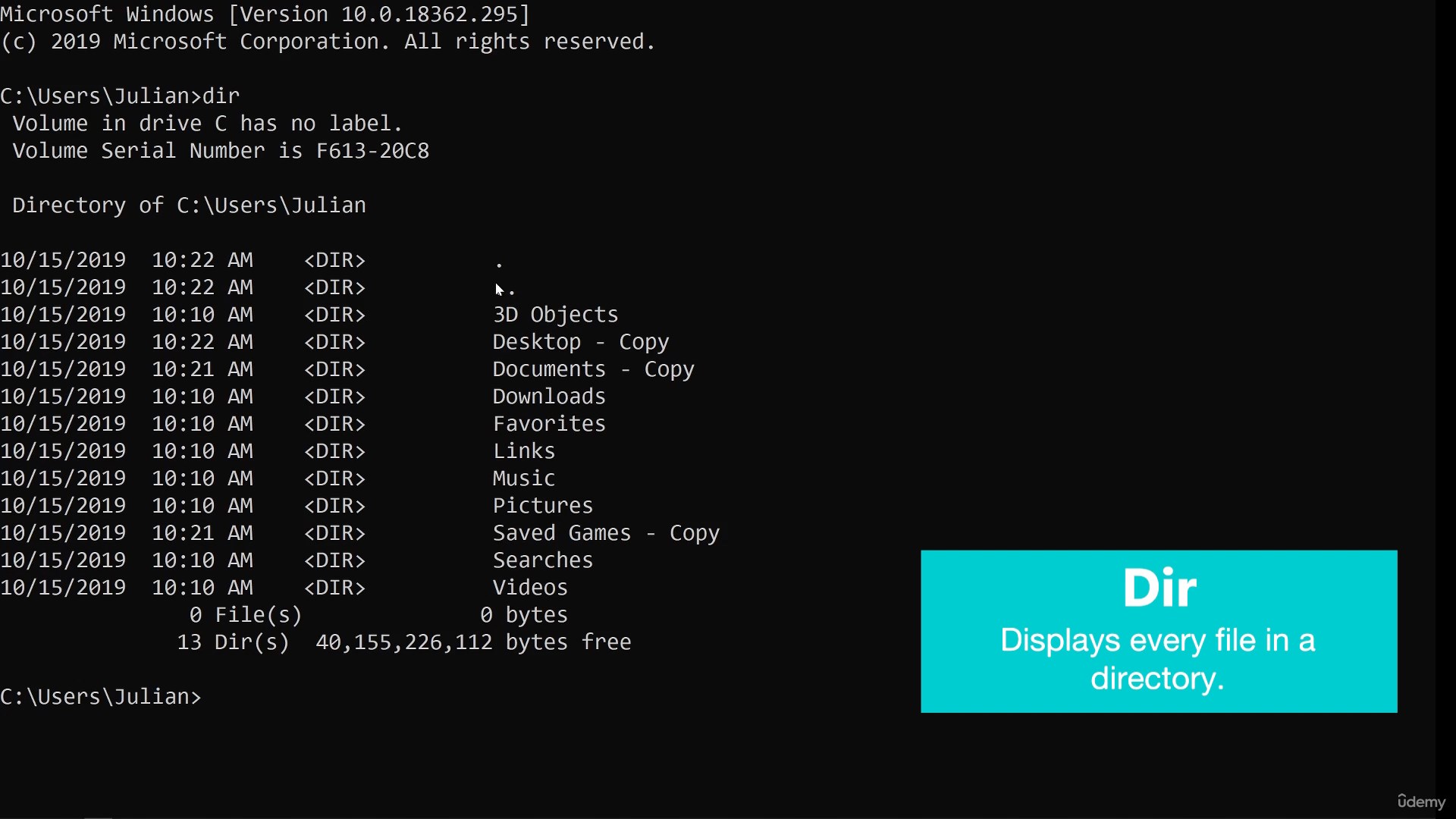Viewport: 1456px width, 819px height.
Task: Click the "Favorites" directory name
Action: tap(549, 424)
